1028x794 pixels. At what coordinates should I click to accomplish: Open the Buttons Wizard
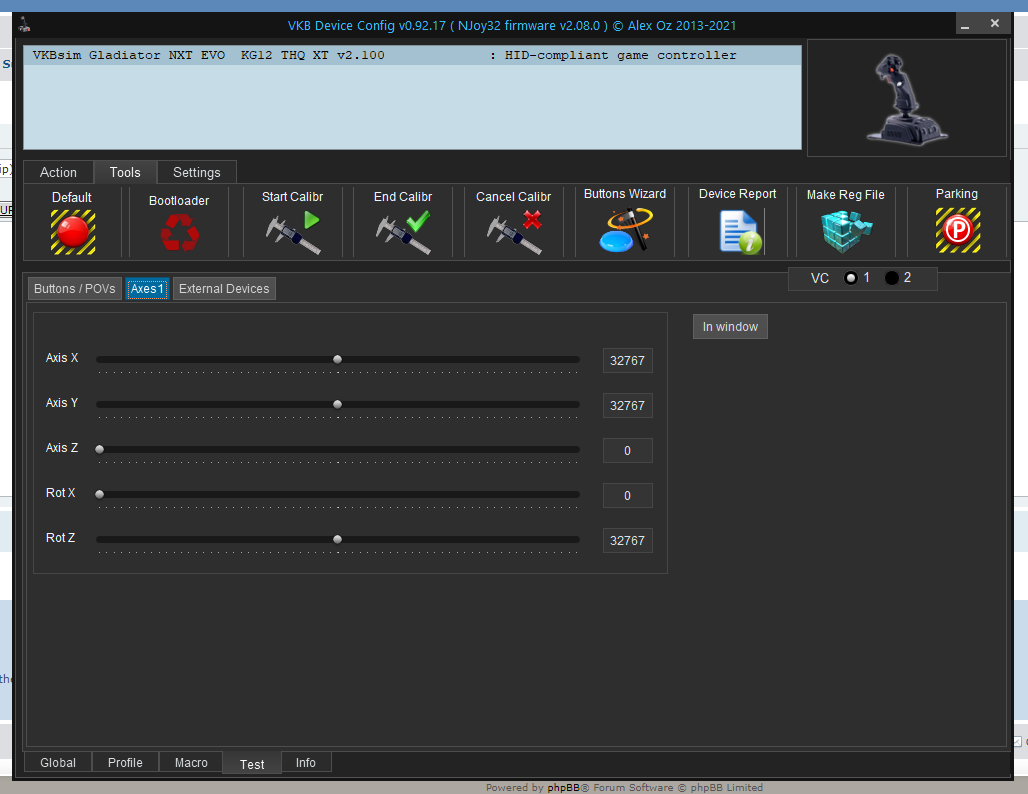pyautogui.click(x=625, y=231)
